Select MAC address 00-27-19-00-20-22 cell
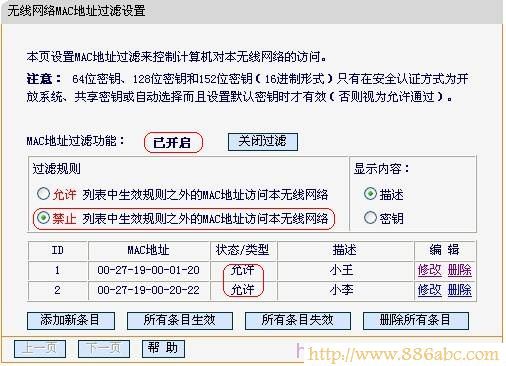The image size is (506, 366). coord(149,290)
